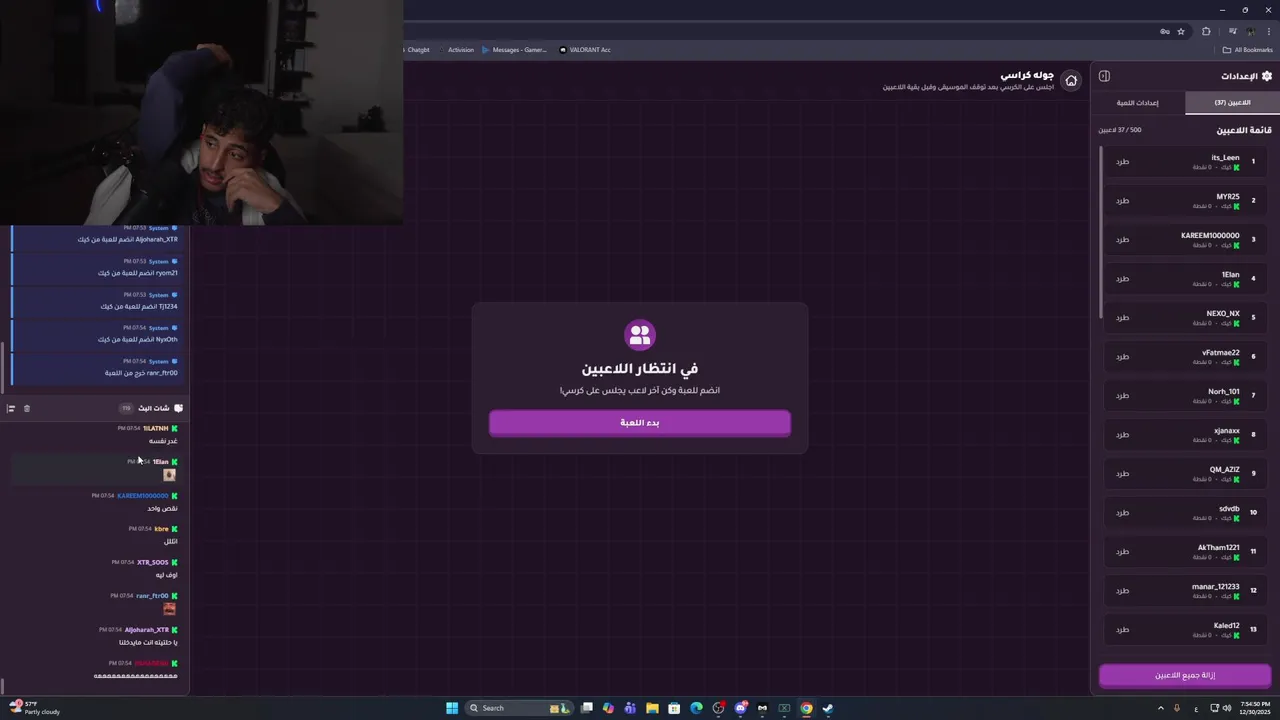Kick player MYR25
The height and width of the screenshot is (720, 1280).
1122,201
